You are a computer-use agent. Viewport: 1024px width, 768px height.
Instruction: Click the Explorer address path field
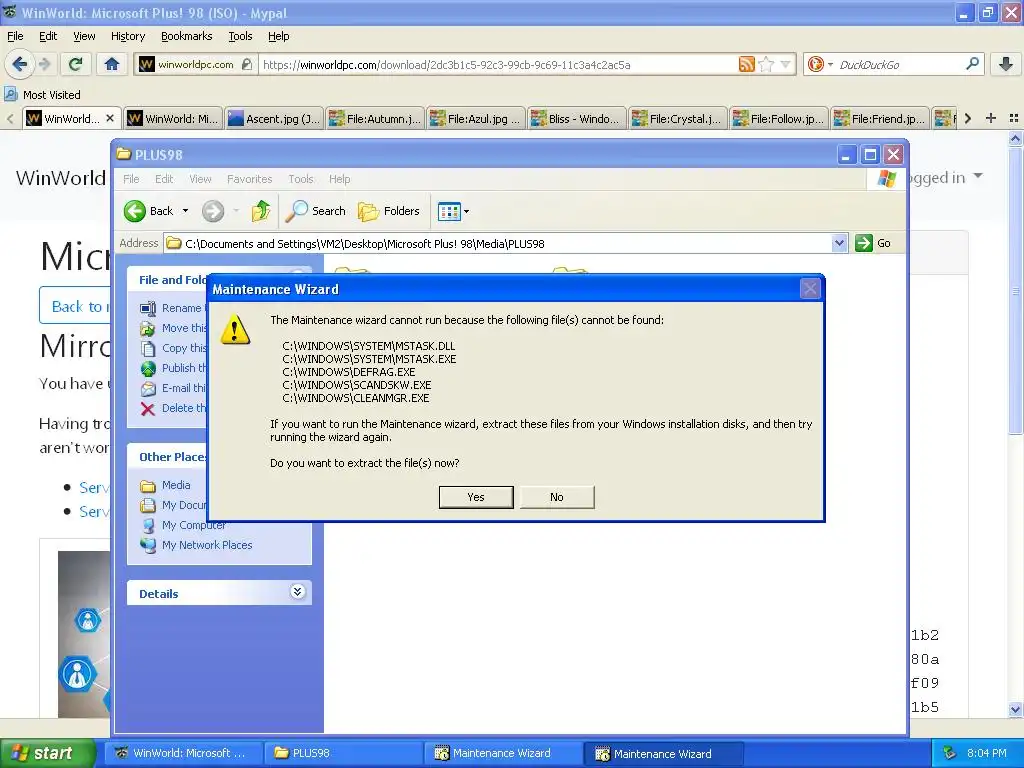[498, 244]
